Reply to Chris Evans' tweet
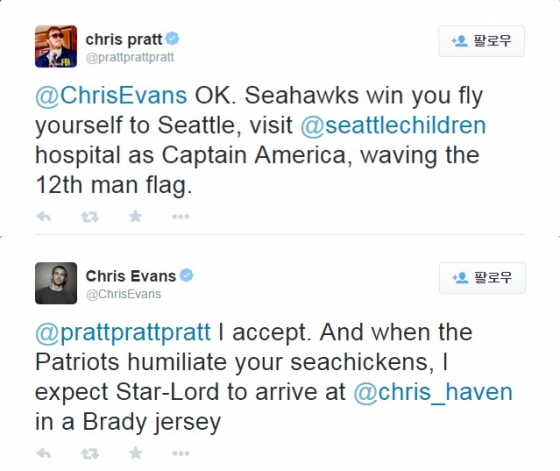 pyautogui.click(x=44, y=454)
